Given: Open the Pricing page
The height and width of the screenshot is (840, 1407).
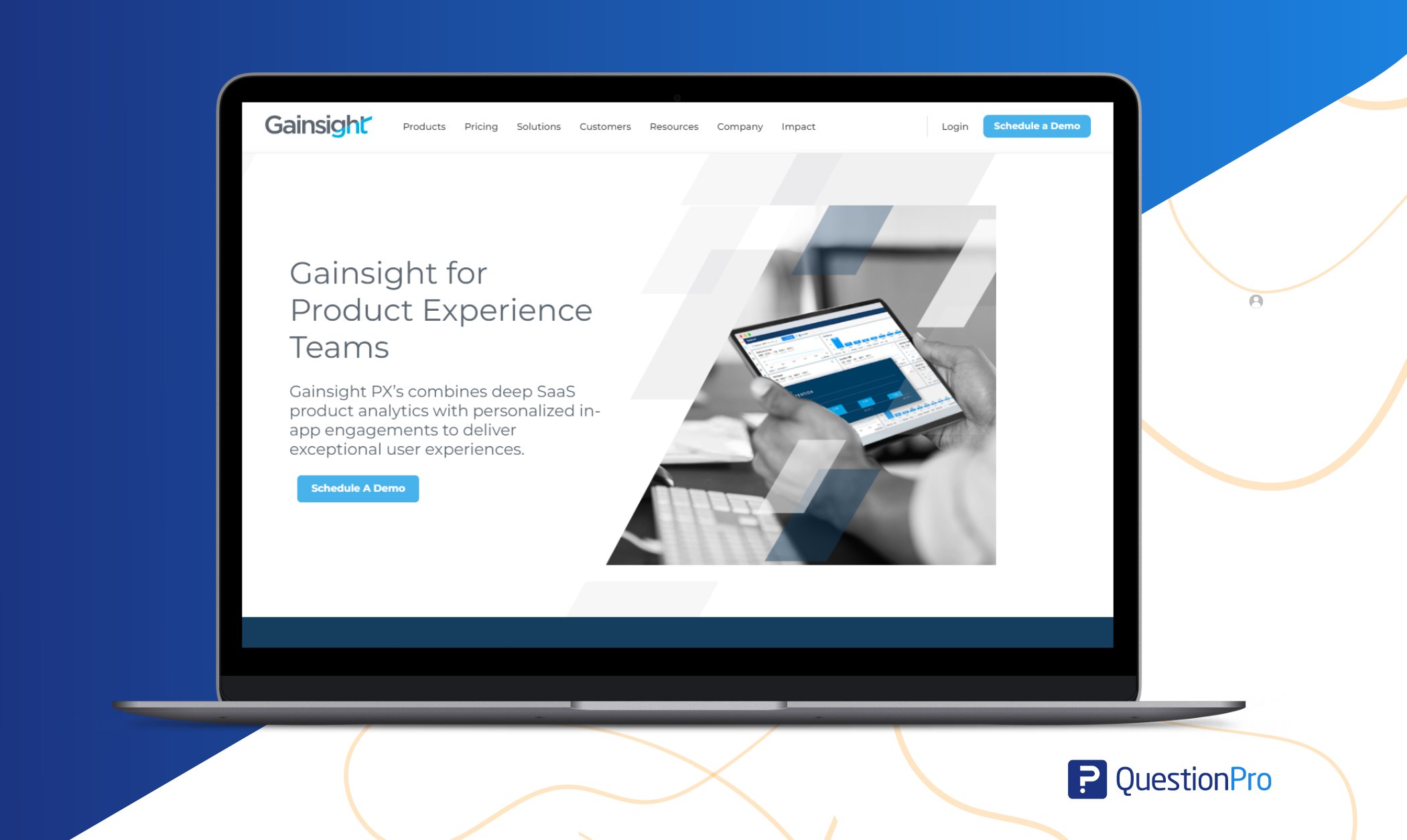Looking at the screenshot, I should click(x=480, y=125).
